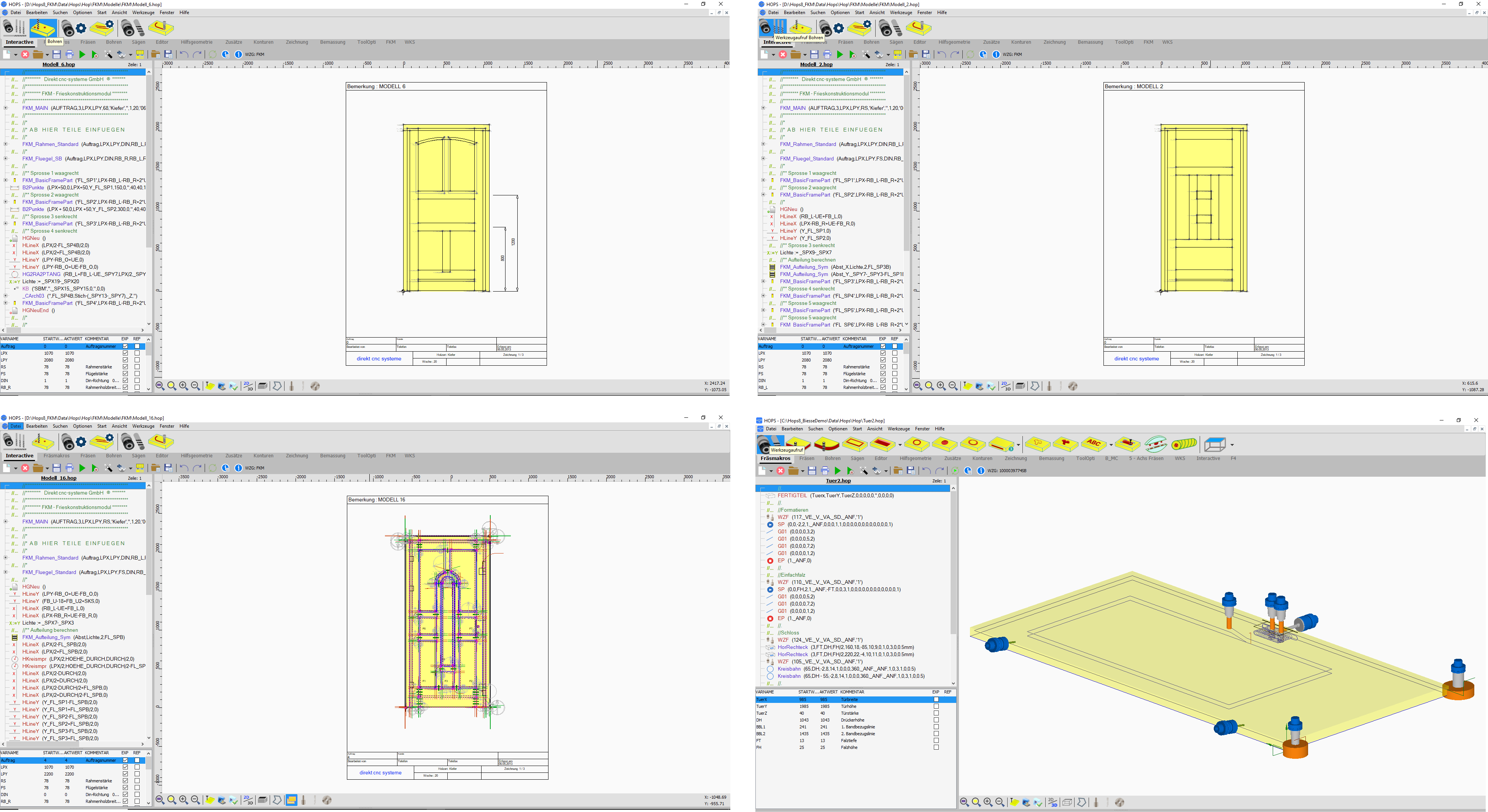The width and height of the screenshot is (1488, 812).
Task: Check REF checkbox for LPY in Modell_6 variables
Action: (137, 360)
